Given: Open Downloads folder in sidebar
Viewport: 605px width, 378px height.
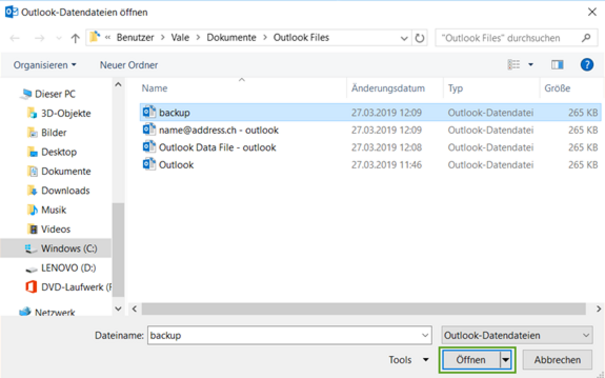Looking at the screenshot, I should coord(65,191).
